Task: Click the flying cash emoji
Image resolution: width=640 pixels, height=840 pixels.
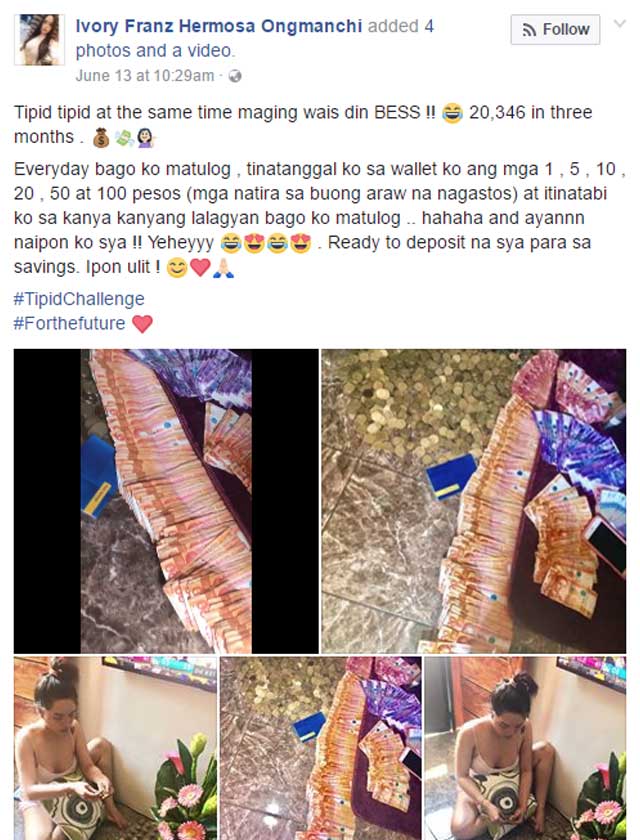Action: pos(124,138)
